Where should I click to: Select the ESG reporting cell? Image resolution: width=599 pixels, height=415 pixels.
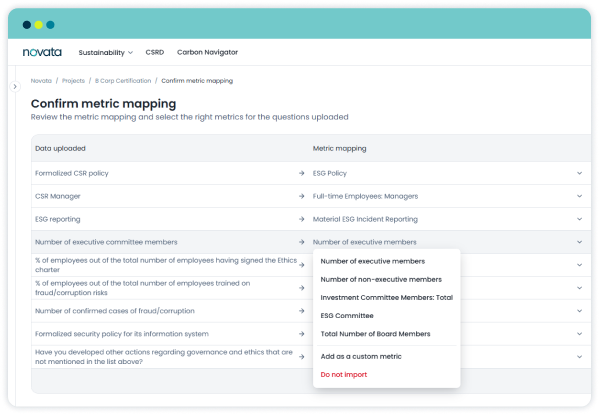pos(58,219)
